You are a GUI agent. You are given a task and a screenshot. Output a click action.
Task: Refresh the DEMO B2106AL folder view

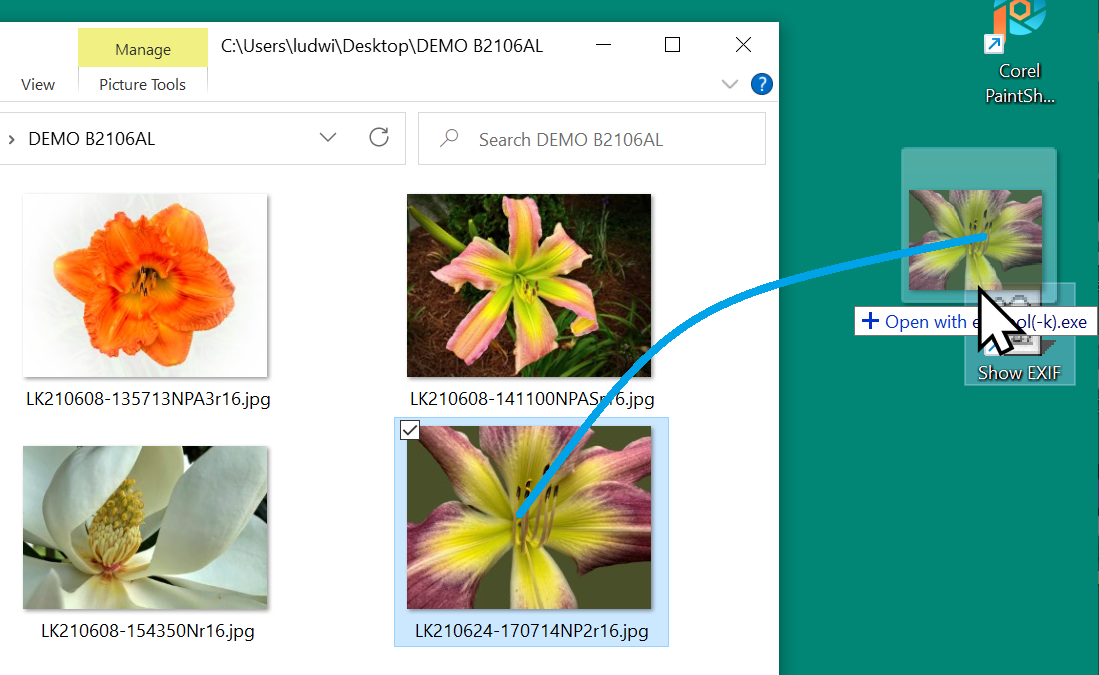379,138
